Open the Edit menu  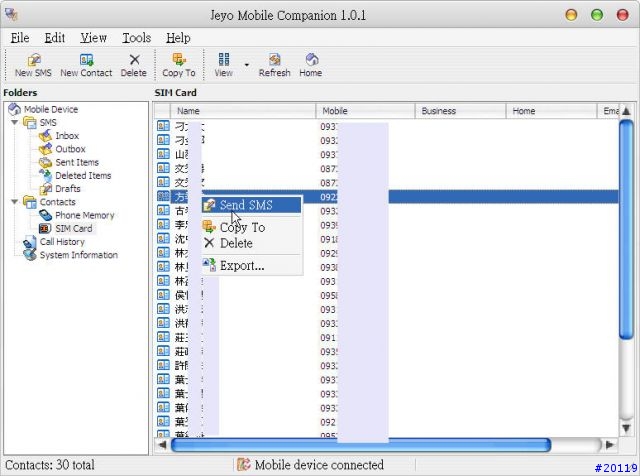tap(55, 38)
